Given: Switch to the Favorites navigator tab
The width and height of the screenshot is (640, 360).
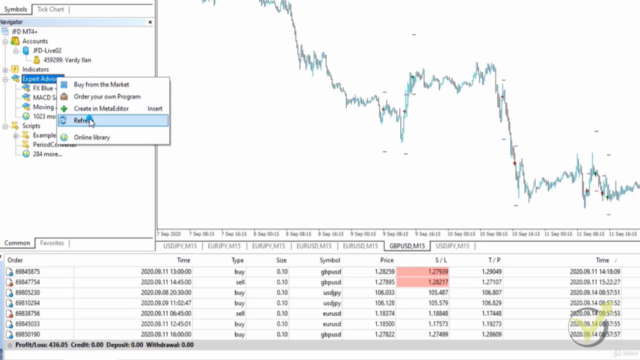Looking at the screenshot, I should click(52, 243).
